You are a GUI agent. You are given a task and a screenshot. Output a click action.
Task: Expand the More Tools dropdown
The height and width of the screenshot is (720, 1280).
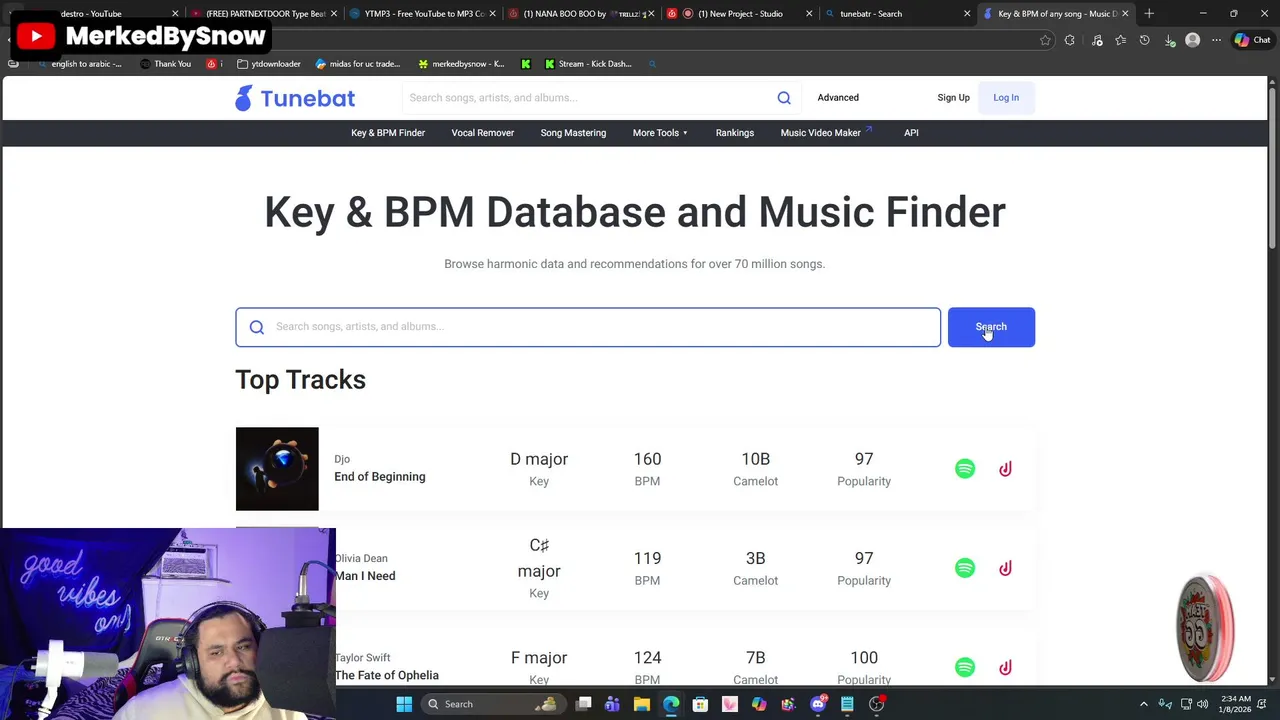point(660,133)
